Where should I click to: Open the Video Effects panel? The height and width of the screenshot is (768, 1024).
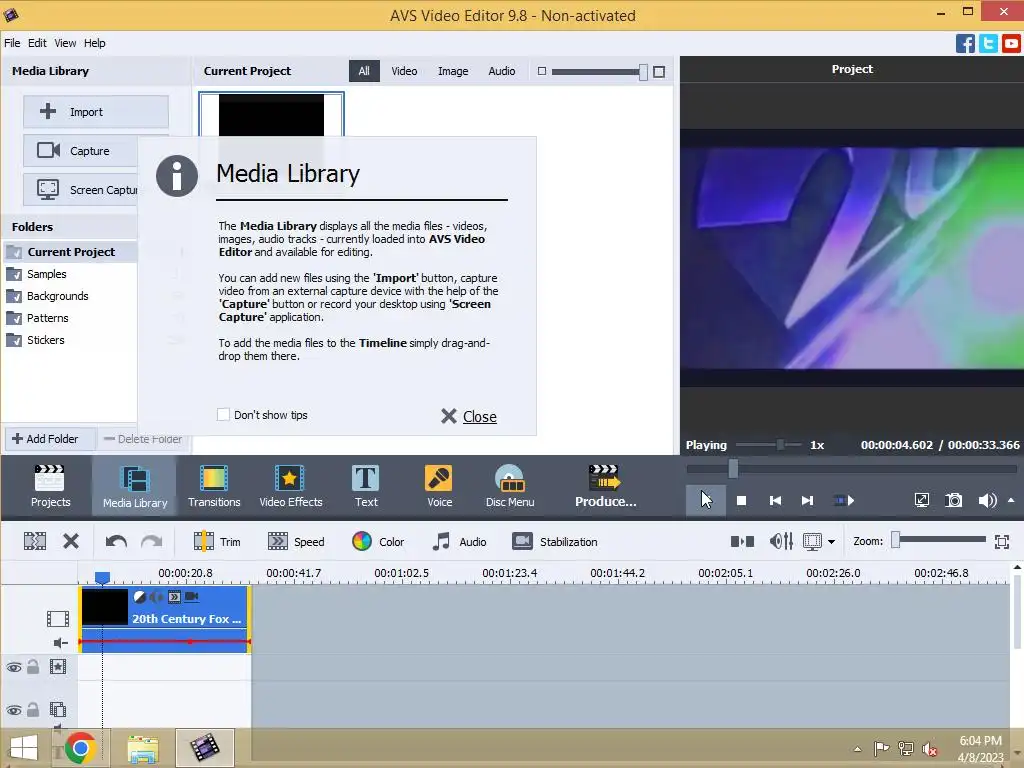point(291,486)
